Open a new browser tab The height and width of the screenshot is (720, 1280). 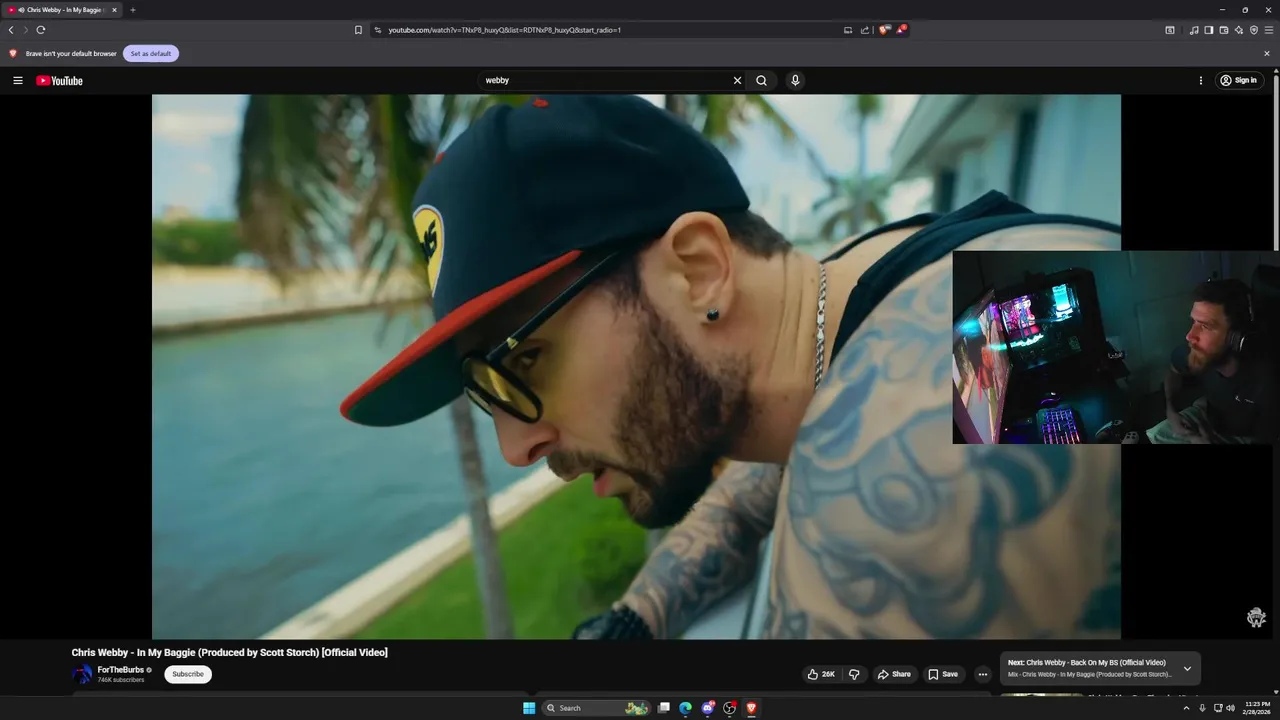132,10
